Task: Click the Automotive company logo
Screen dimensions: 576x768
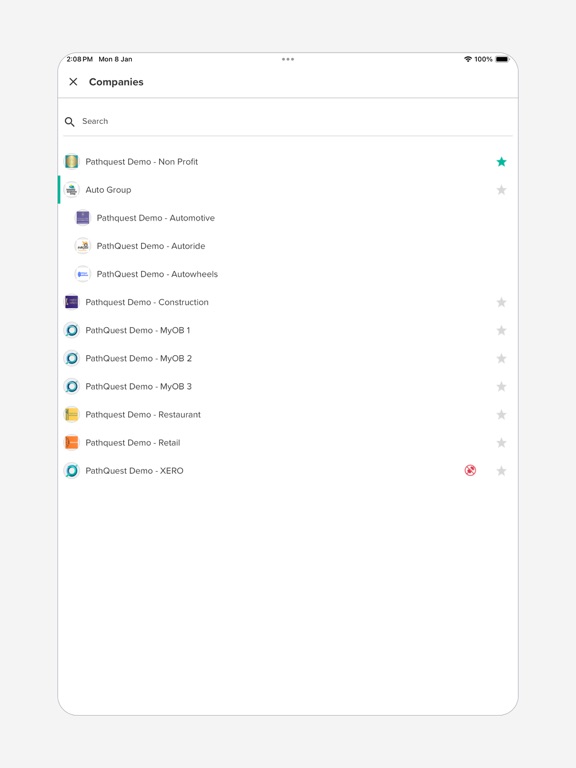Action: point(83,217)
